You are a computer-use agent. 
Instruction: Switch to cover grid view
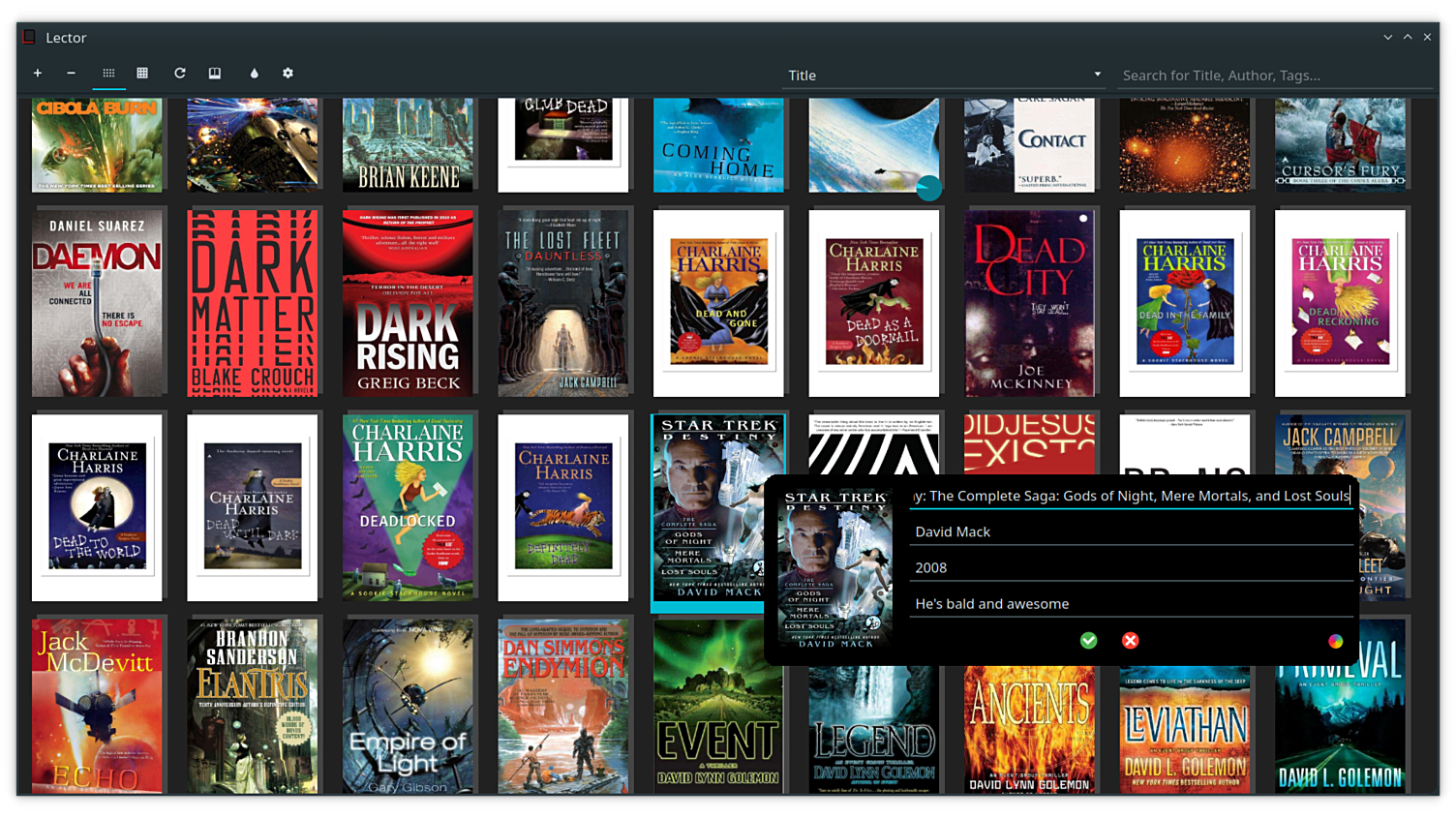(x=108, y=74)
